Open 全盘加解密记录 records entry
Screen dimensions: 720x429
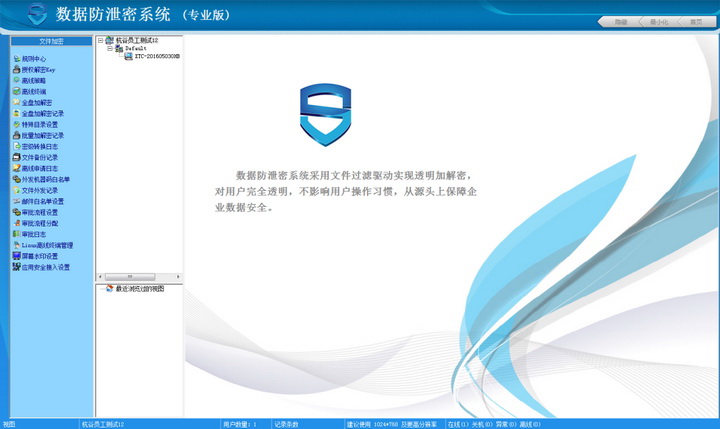point(39,113)
